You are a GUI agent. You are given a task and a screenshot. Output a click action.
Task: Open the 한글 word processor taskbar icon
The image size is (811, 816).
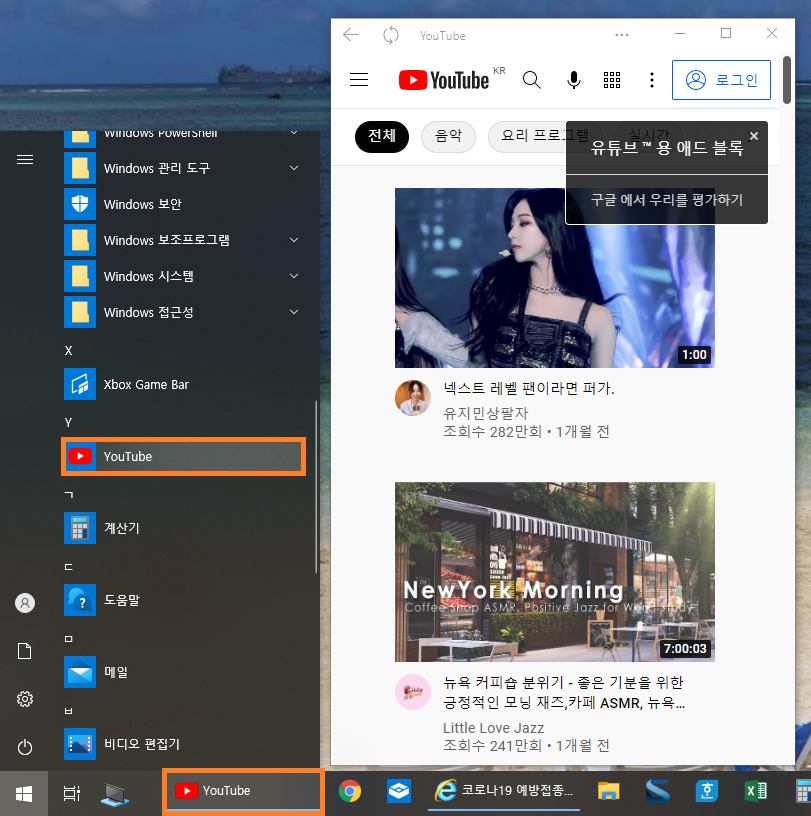pyautogui.click(x=707, y=791)
